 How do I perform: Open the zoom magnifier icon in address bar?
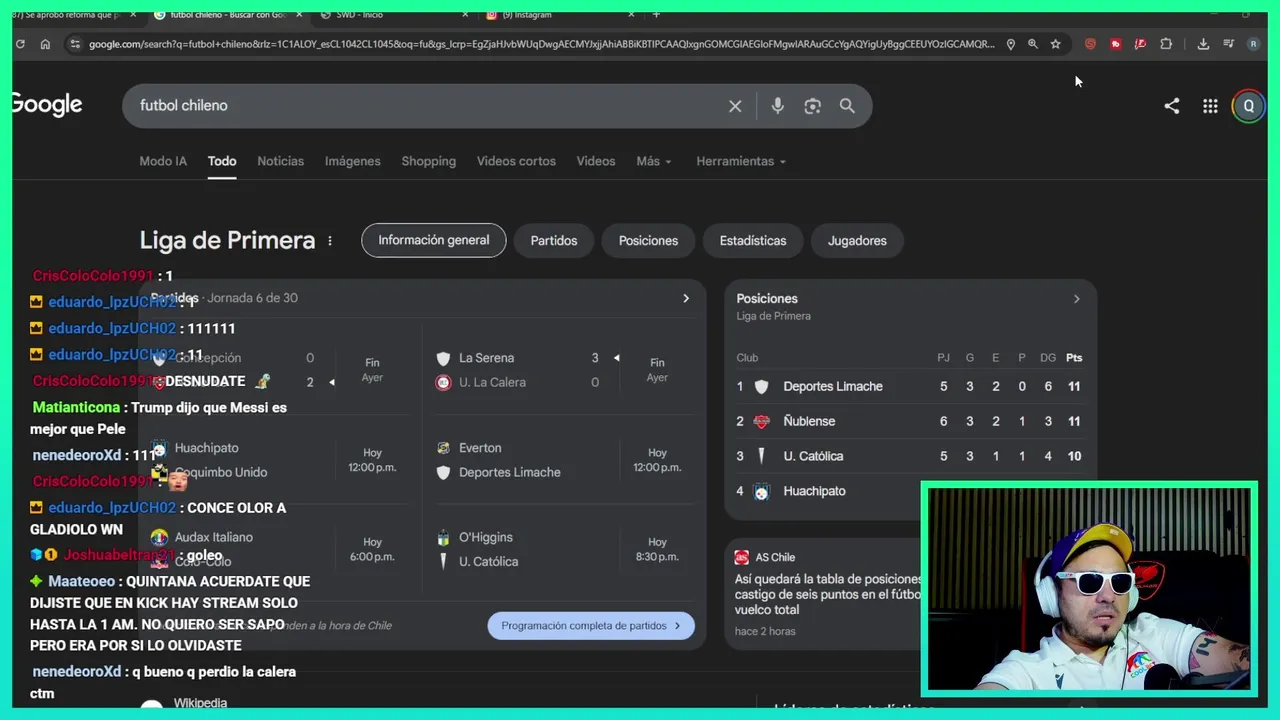coord(1033,44)
